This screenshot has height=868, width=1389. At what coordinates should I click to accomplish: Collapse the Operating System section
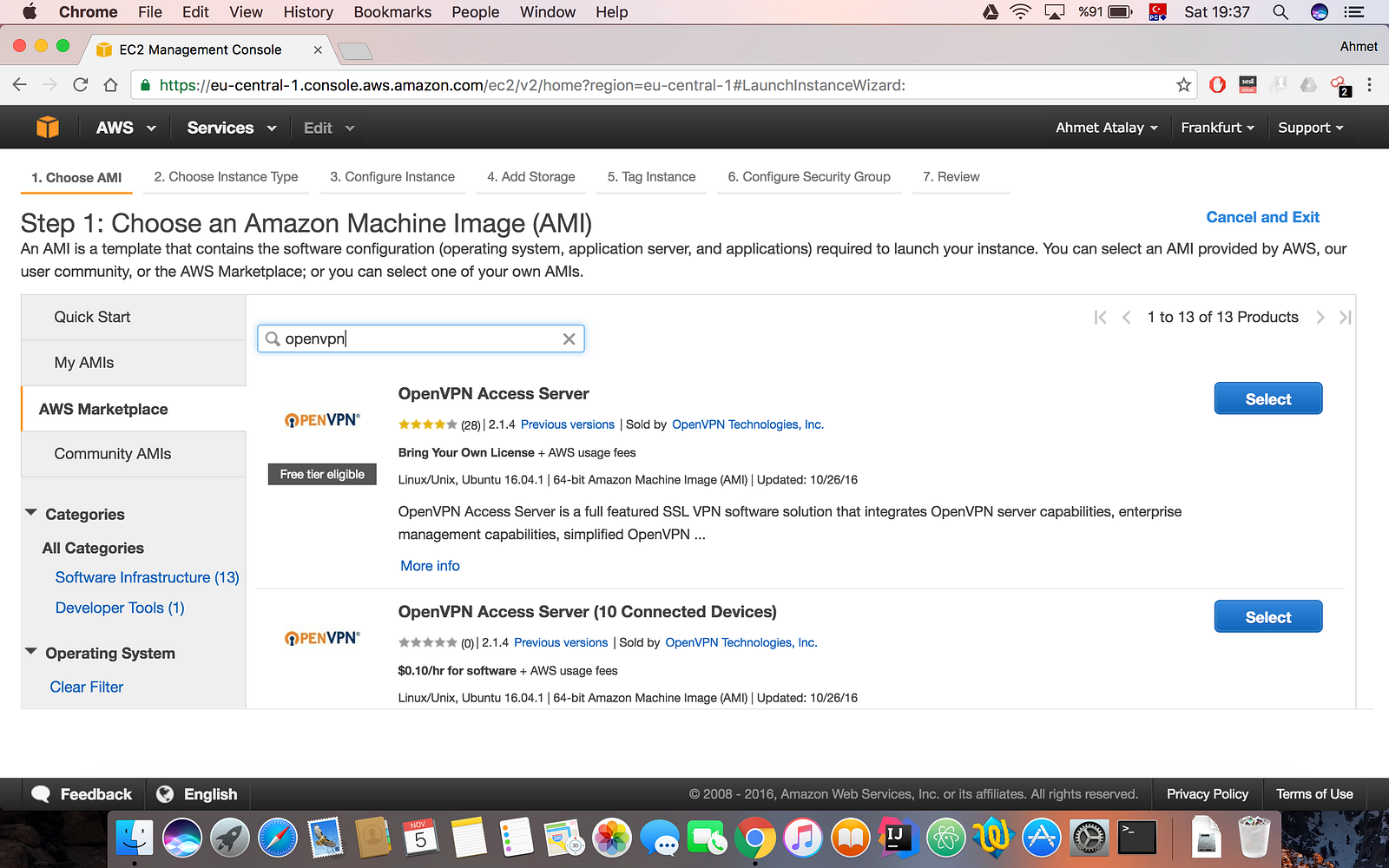point(31,652)
